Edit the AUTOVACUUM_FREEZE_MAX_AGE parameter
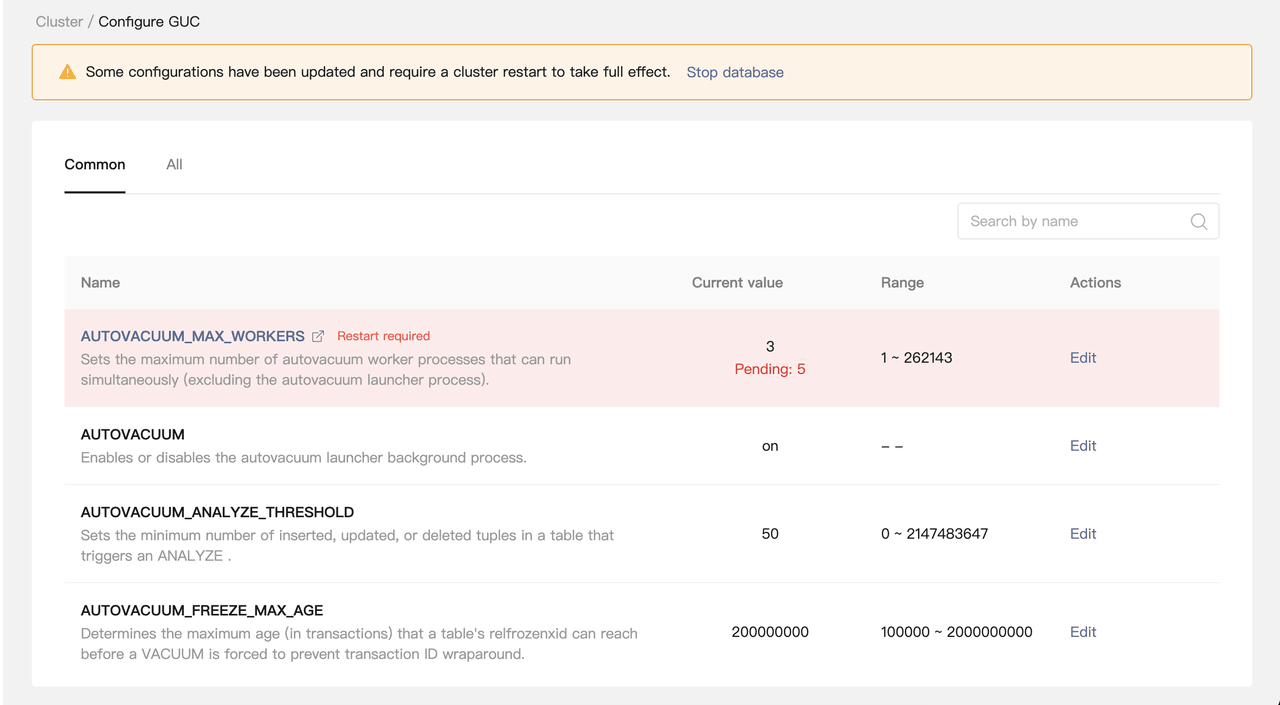The image size is (1280, 705). tap(1083, 632)
